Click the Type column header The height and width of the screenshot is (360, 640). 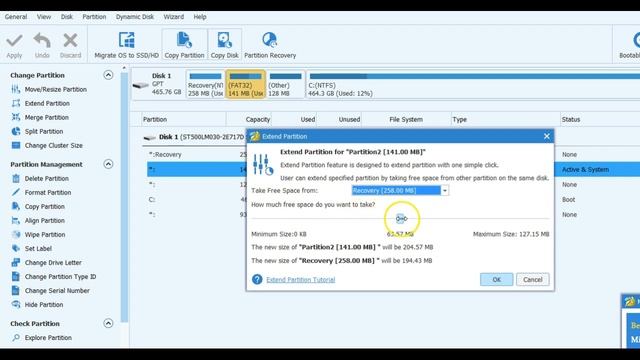[460, 120]
